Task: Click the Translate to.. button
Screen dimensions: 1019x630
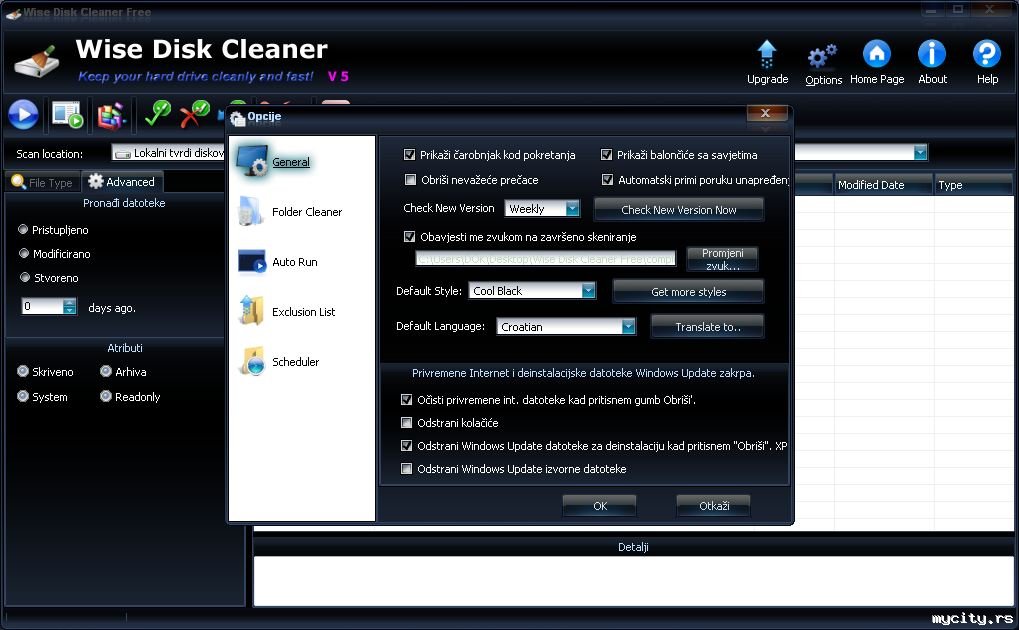Action: pyautogui.click(x=708, y=327)
